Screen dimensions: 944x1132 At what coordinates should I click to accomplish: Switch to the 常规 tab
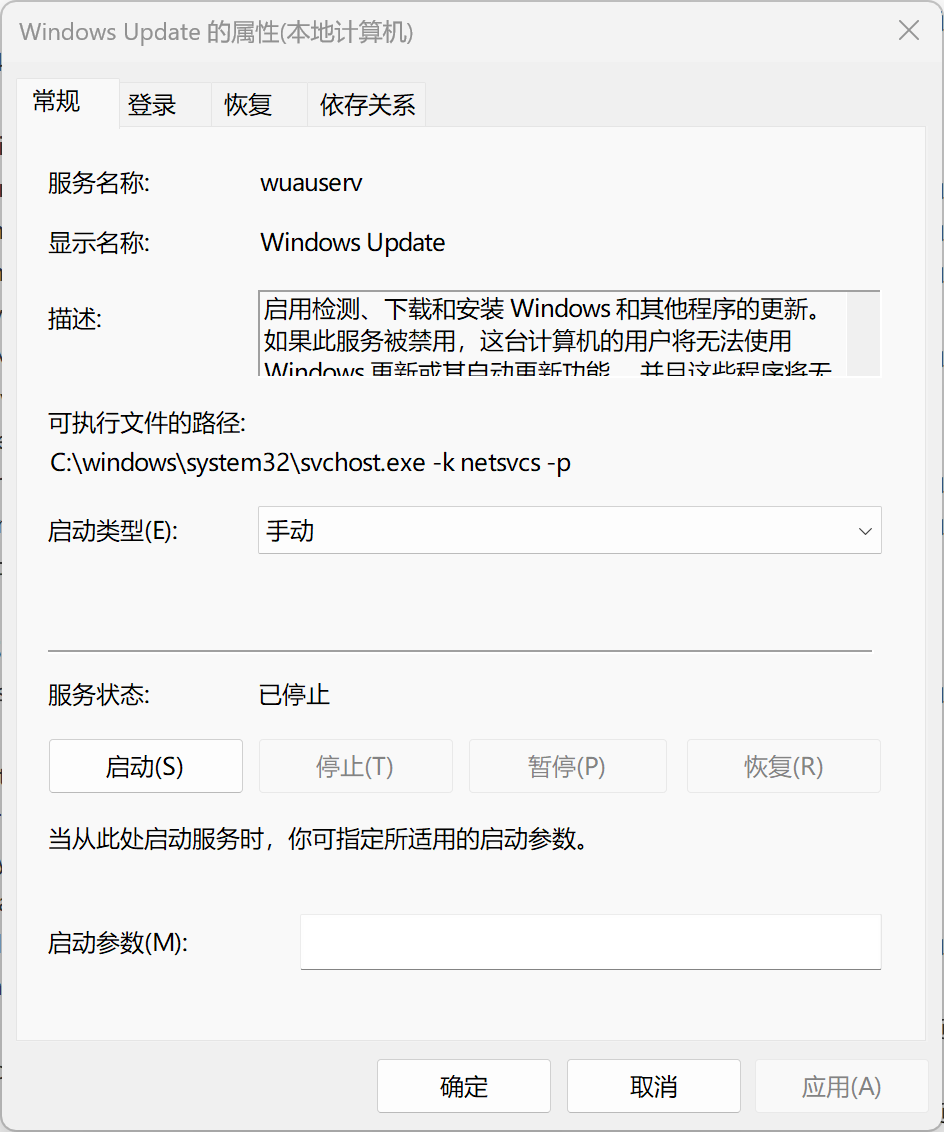point(68,102)
